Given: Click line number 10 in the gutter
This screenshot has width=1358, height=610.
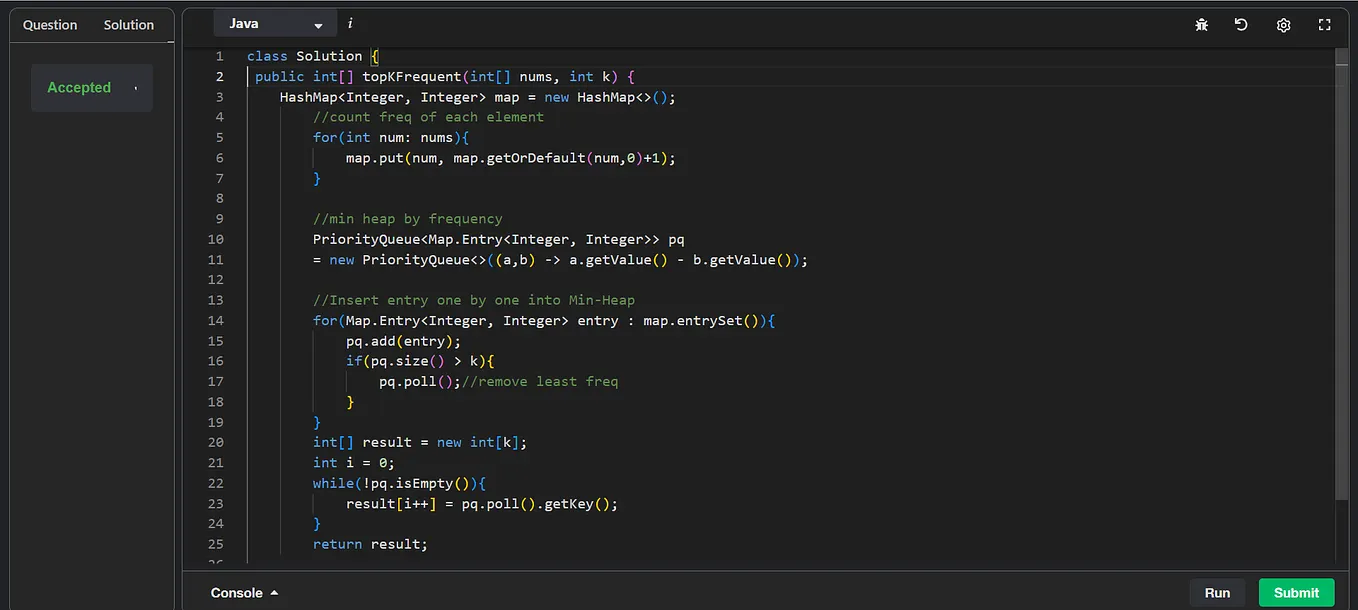Looking at the screenshot, I should click(x=216, y=239).
